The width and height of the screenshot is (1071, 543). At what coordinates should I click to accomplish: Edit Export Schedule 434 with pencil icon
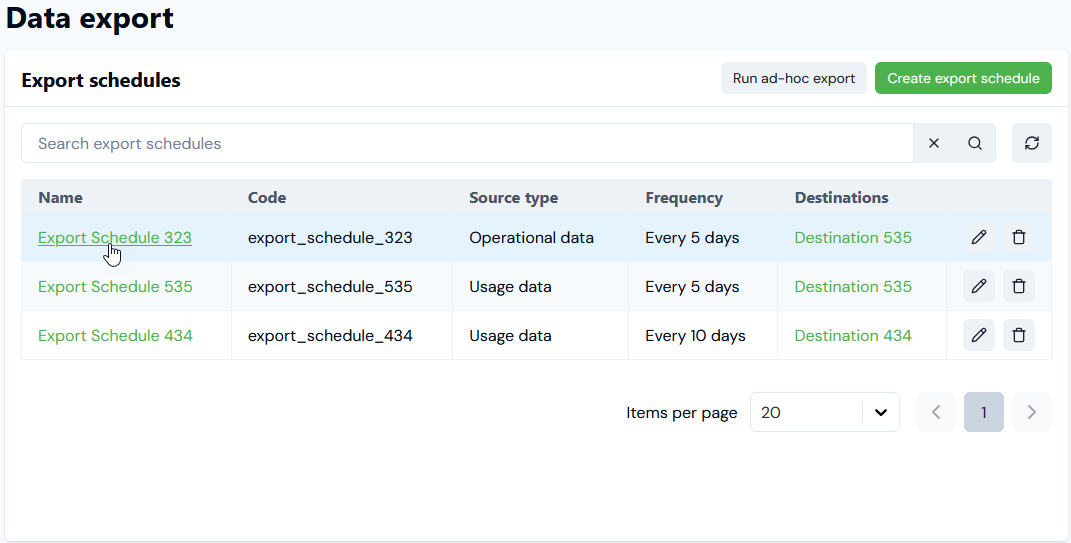click(979, 335)
